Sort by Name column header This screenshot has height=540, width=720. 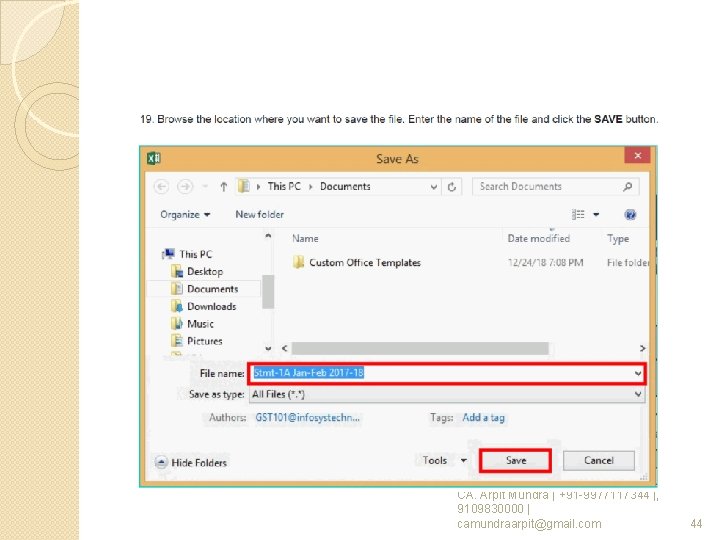click(x=305, y=239)
